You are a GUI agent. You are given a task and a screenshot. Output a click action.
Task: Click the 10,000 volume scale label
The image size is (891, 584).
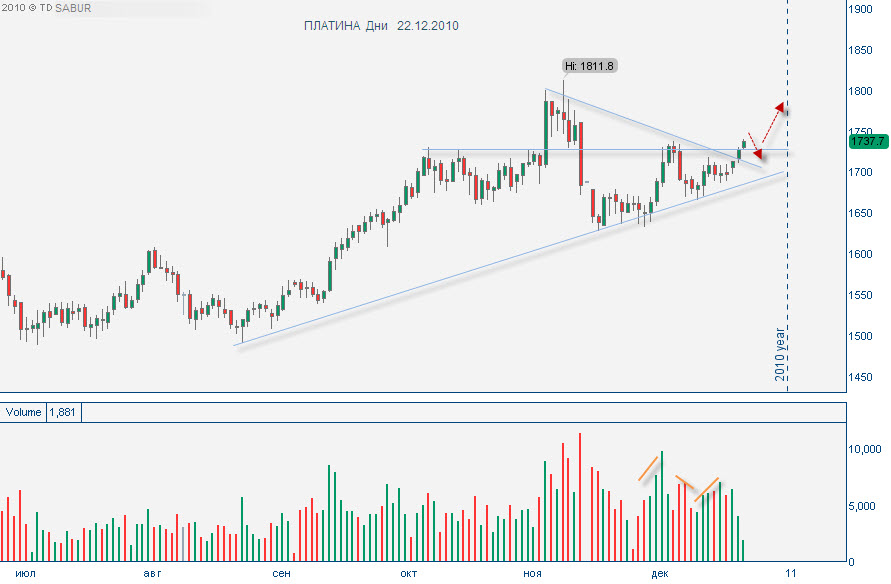coord(864,449)
